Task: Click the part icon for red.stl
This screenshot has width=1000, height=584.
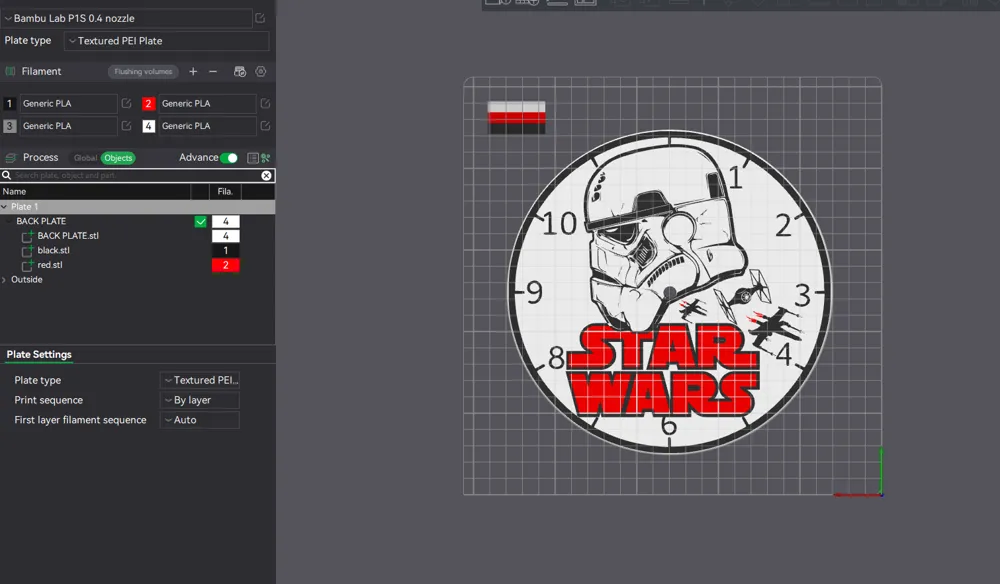Action: (x=27, y=265)
